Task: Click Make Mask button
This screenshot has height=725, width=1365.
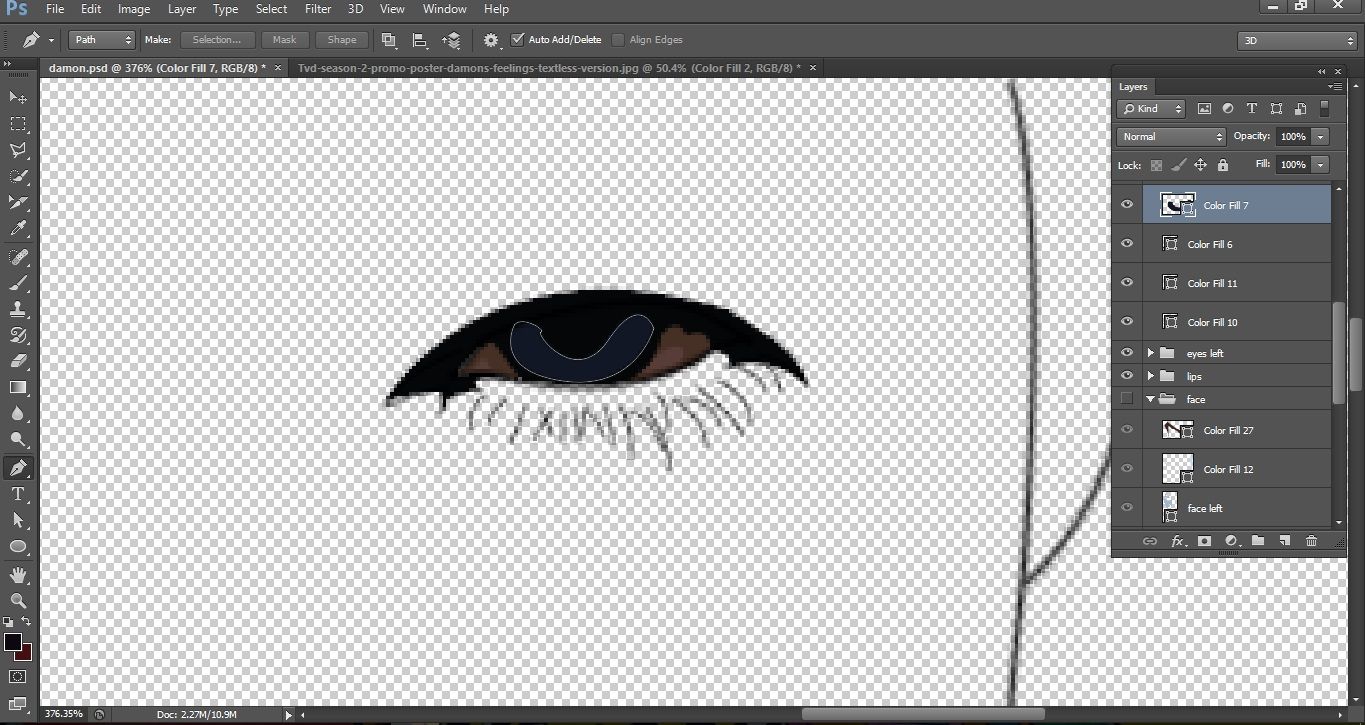Action: pos(285,40)
